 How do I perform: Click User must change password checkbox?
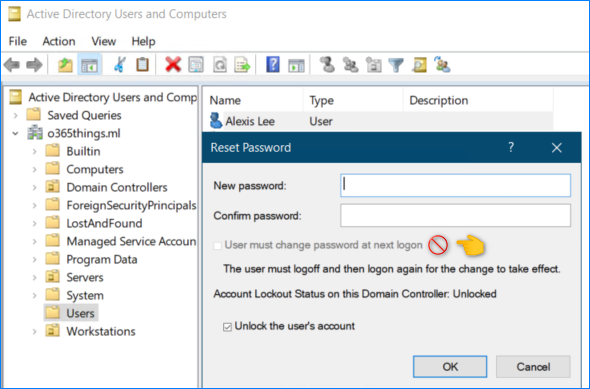point(217,246)
